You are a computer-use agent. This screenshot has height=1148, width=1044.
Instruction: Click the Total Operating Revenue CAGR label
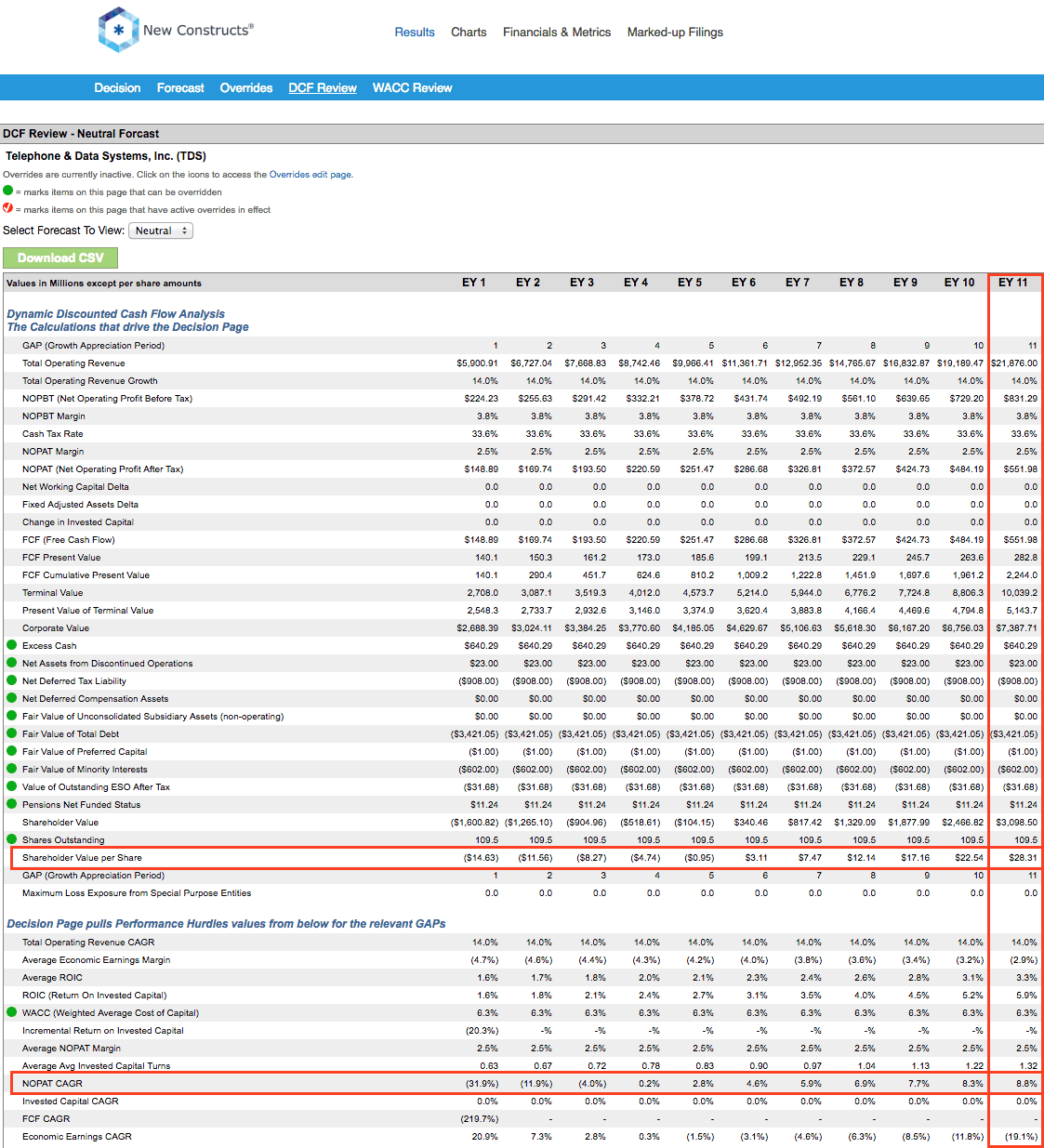coord(88,942)
